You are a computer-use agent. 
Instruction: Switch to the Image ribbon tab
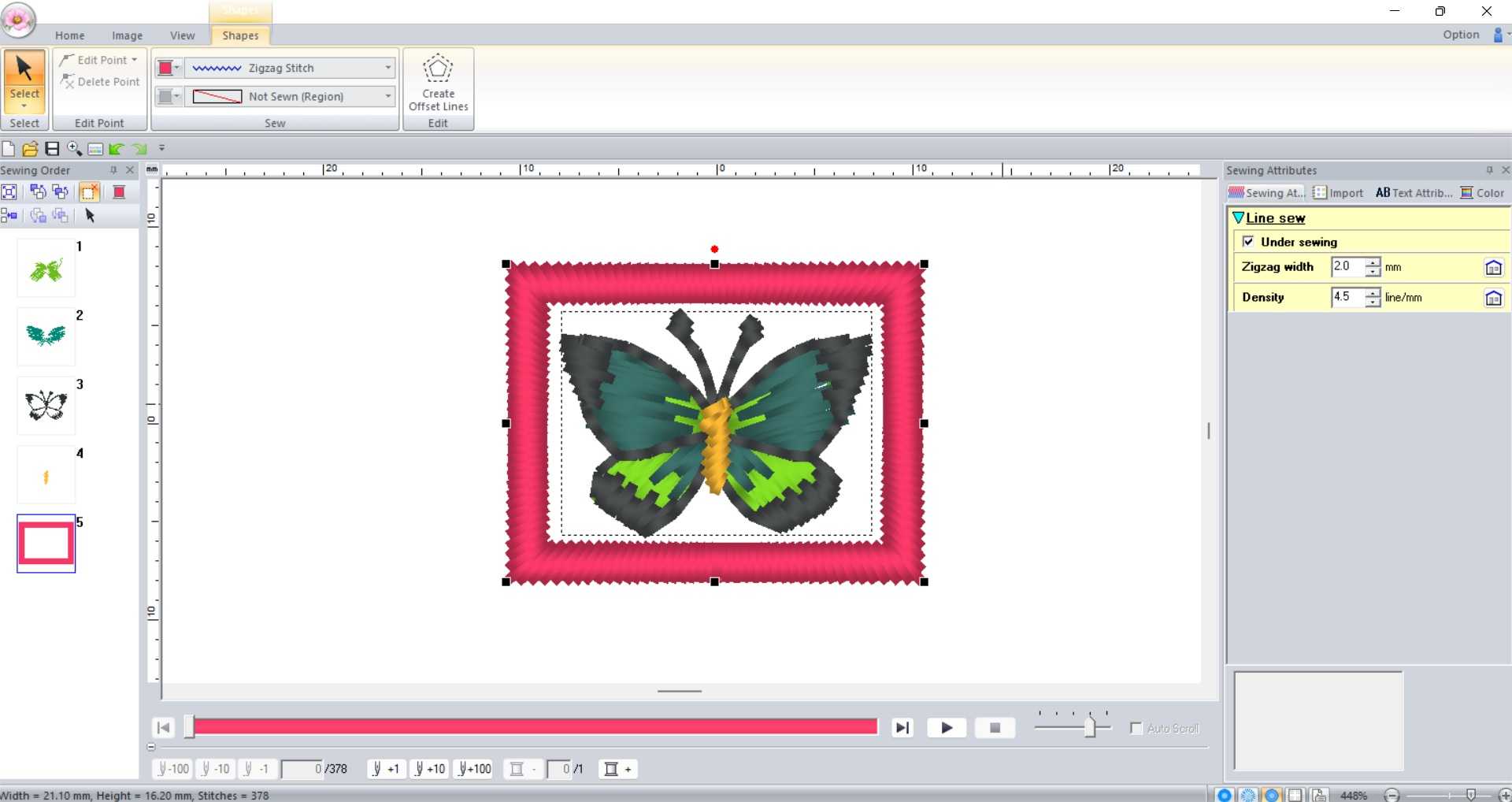pyautogui.click(x=126, y=35)
